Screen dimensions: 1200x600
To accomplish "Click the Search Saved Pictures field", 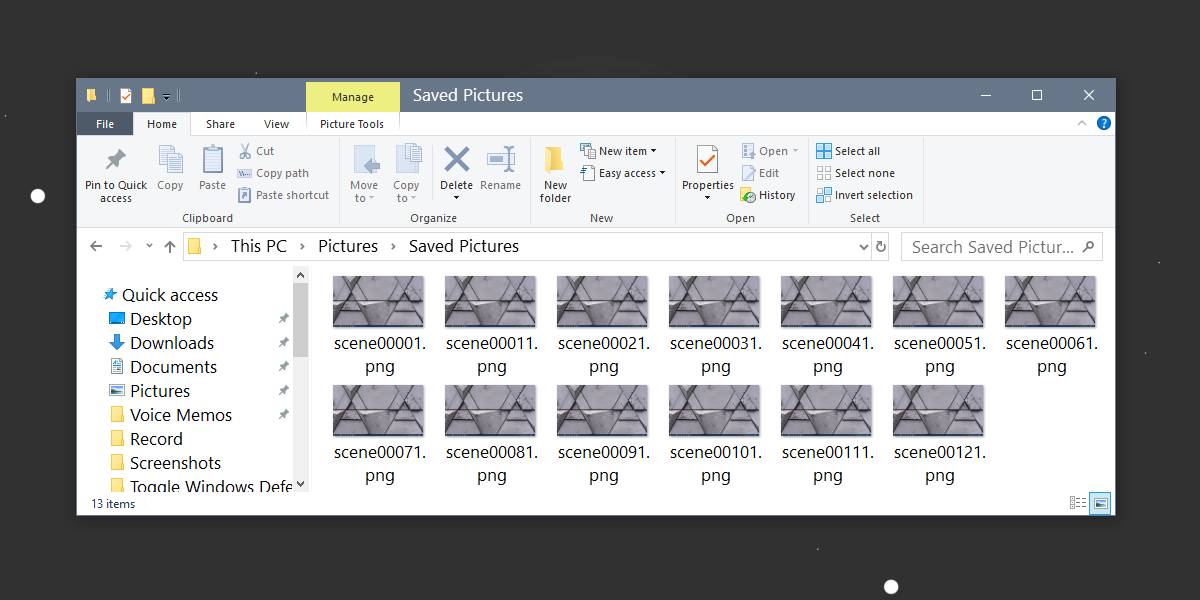I will 1001,246.
